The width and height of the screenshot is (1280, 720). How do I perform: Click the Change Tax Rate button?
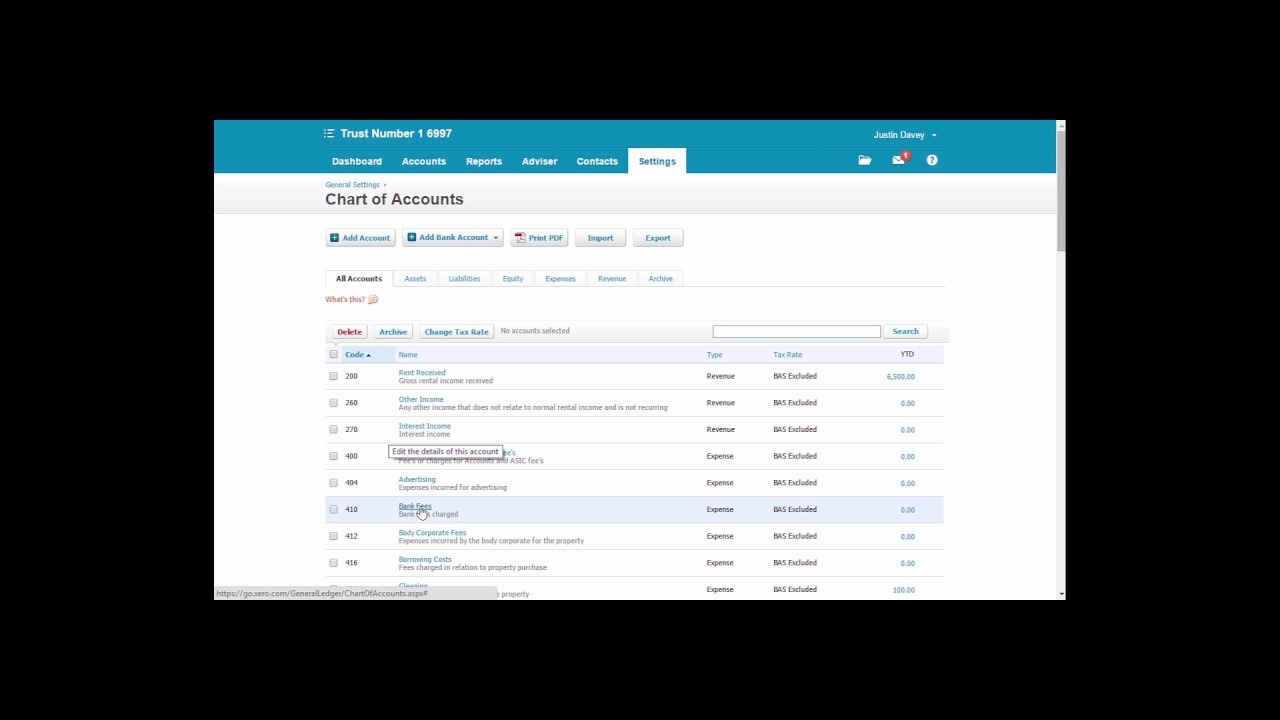457,332
